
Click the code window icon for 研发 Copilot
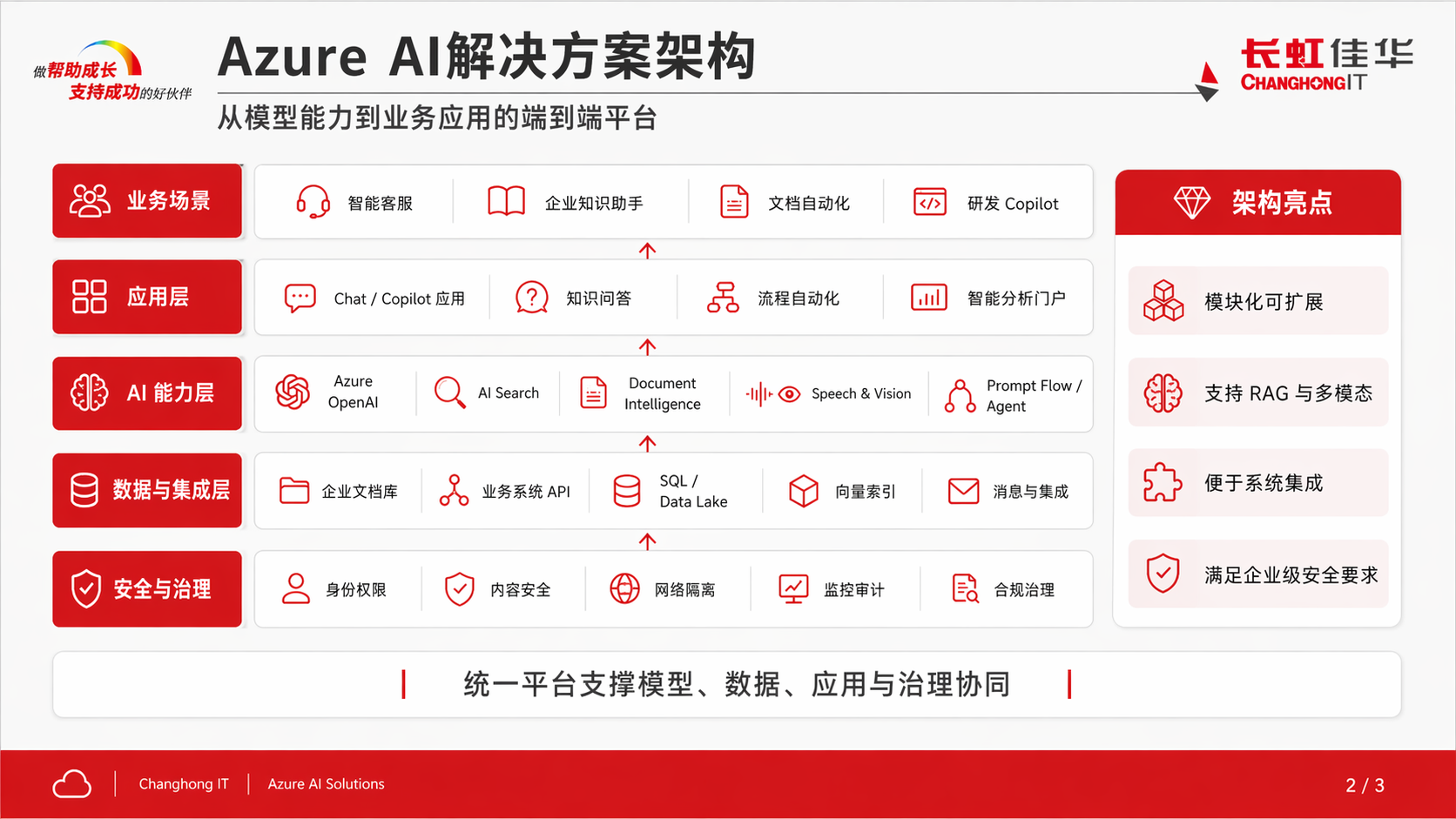point(929,202)
